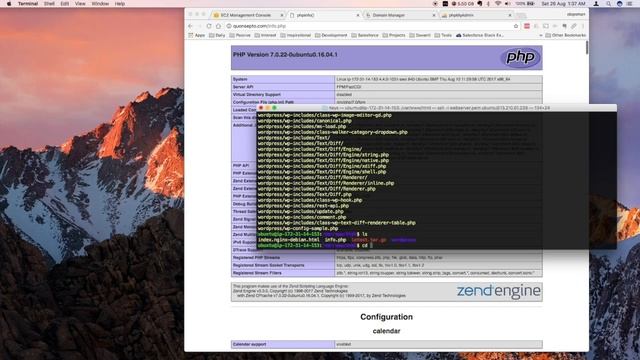
Task: Open the Daily bookmarks folder
Action: coord(217,36)
